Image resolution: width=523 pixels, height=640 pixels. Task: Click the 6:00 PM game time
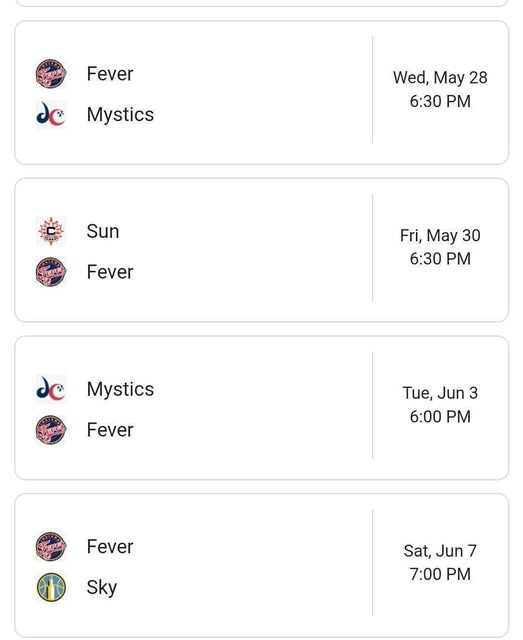pos(440,417)
